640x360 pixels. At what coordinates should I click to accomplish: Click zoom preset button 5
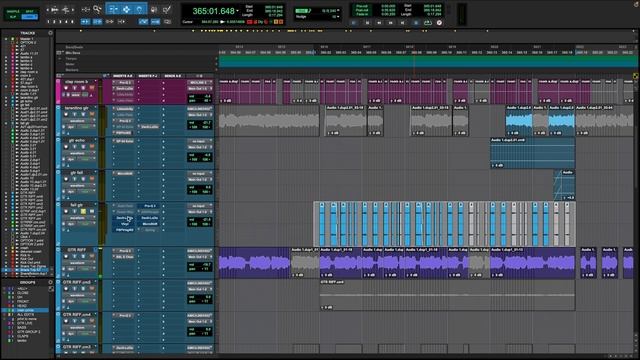pyautogui.click(x=72, y=22)
